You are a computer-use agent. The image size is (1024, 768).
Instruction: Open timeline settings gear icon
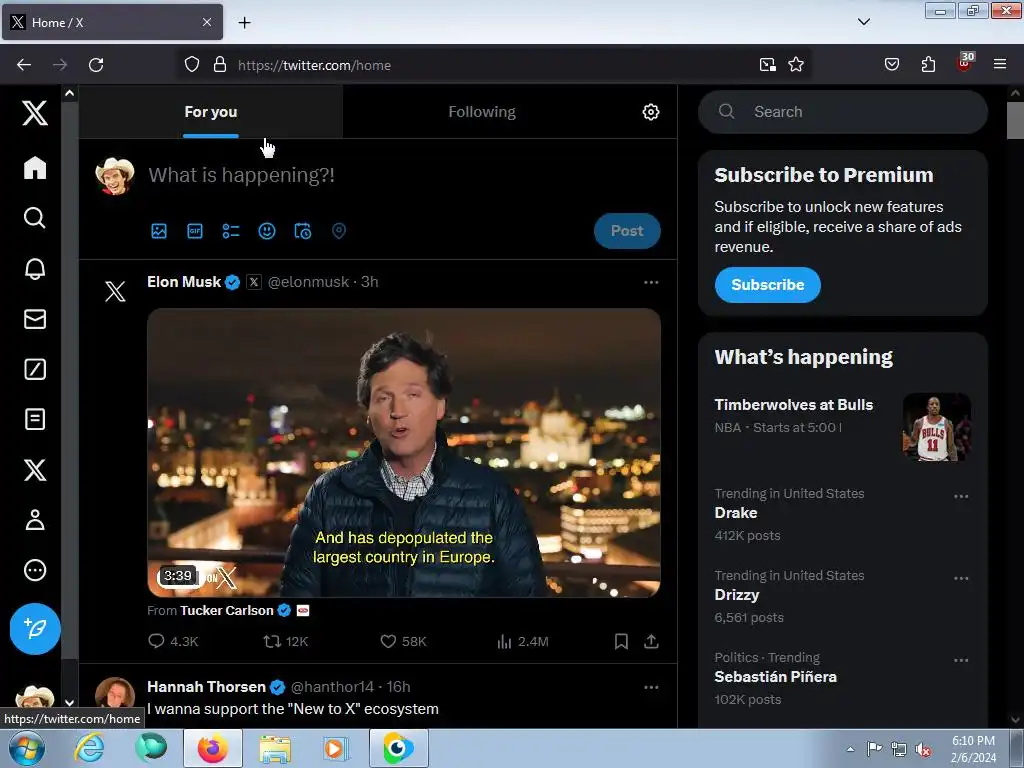650,112
